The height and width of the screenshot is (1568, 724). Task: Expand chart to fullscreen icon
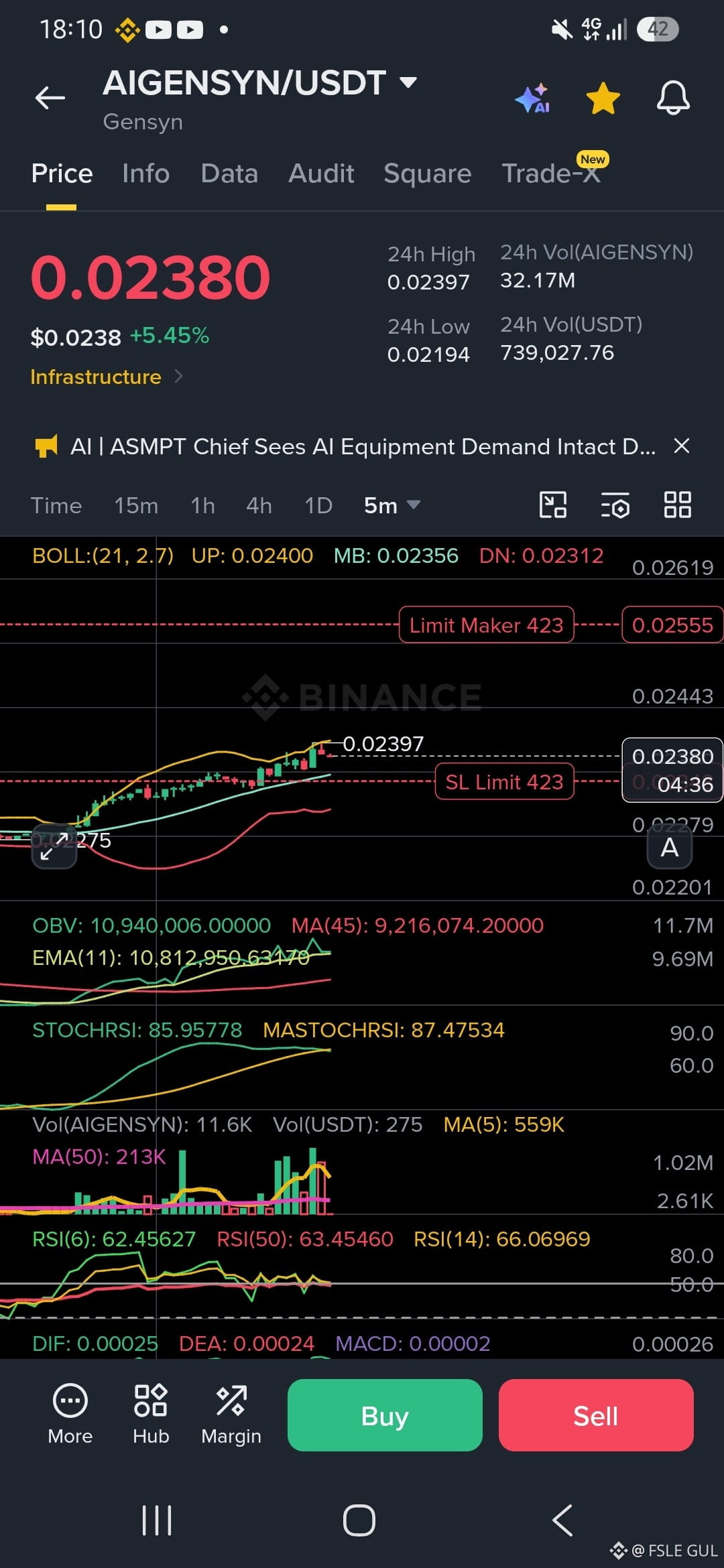tap(54, 846)
